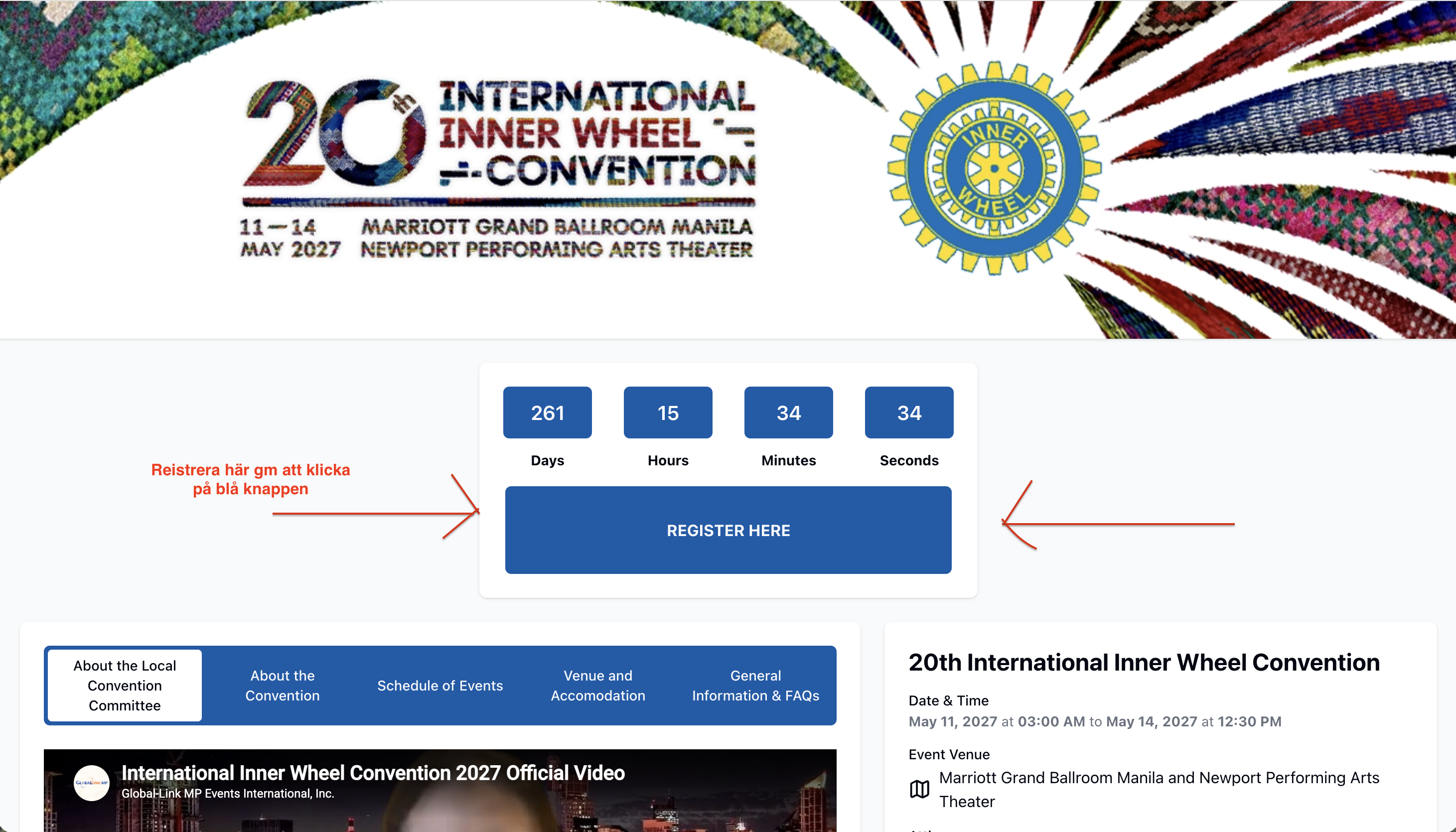Image resolution: width=1456 pixels, height=832 pixels.
Task: Click the end date text 'May 14, 2027'
Action: pyautogui.click(x=1152, y=722)
